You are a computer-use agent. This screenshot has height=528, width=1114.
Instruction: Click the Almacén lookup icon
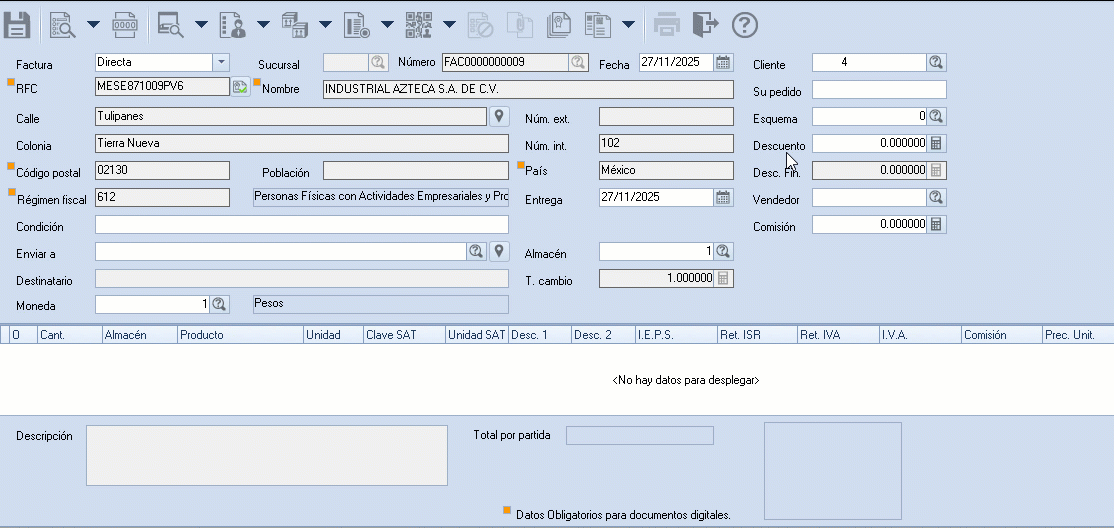coord(723,251)
